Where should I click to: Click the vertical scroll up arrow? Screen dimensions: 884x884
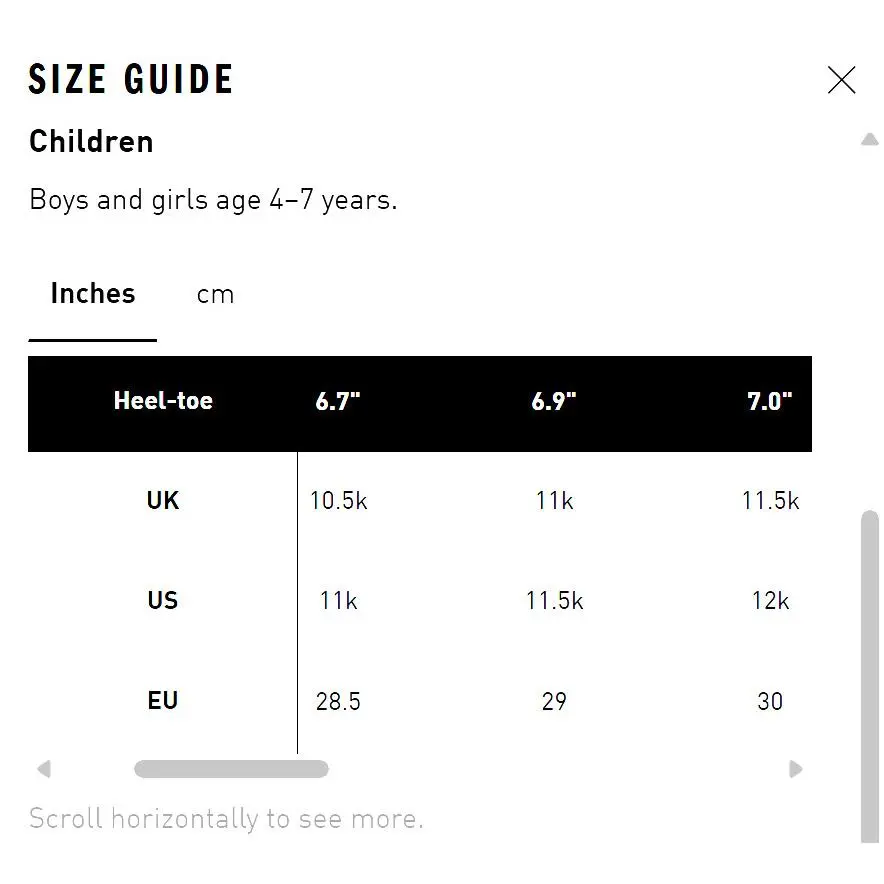click(x=870, y=139)
